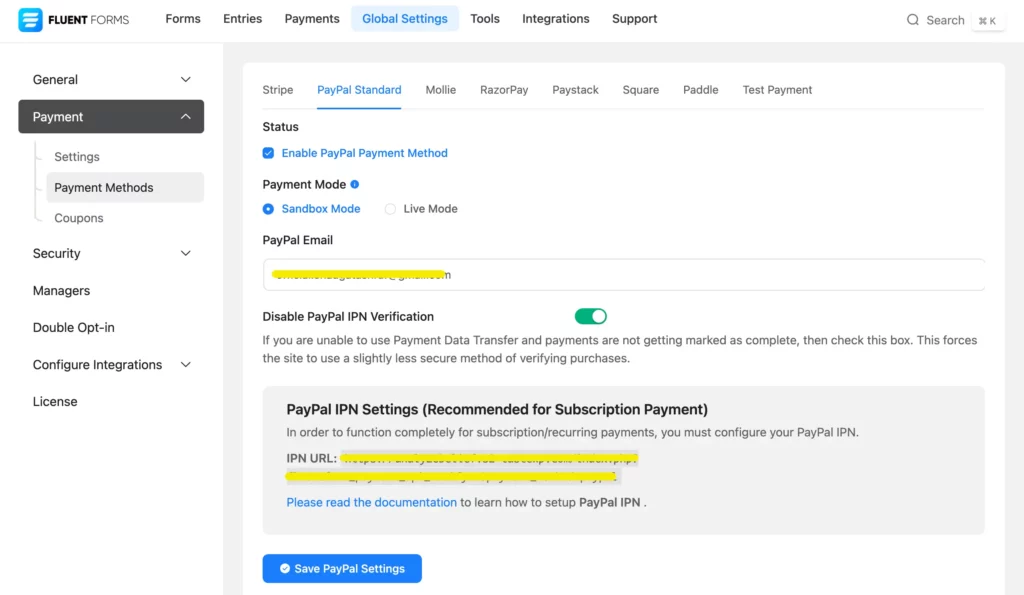Open the Support menu
Viewport: 1024px width, 595px height.
point(634,19)
